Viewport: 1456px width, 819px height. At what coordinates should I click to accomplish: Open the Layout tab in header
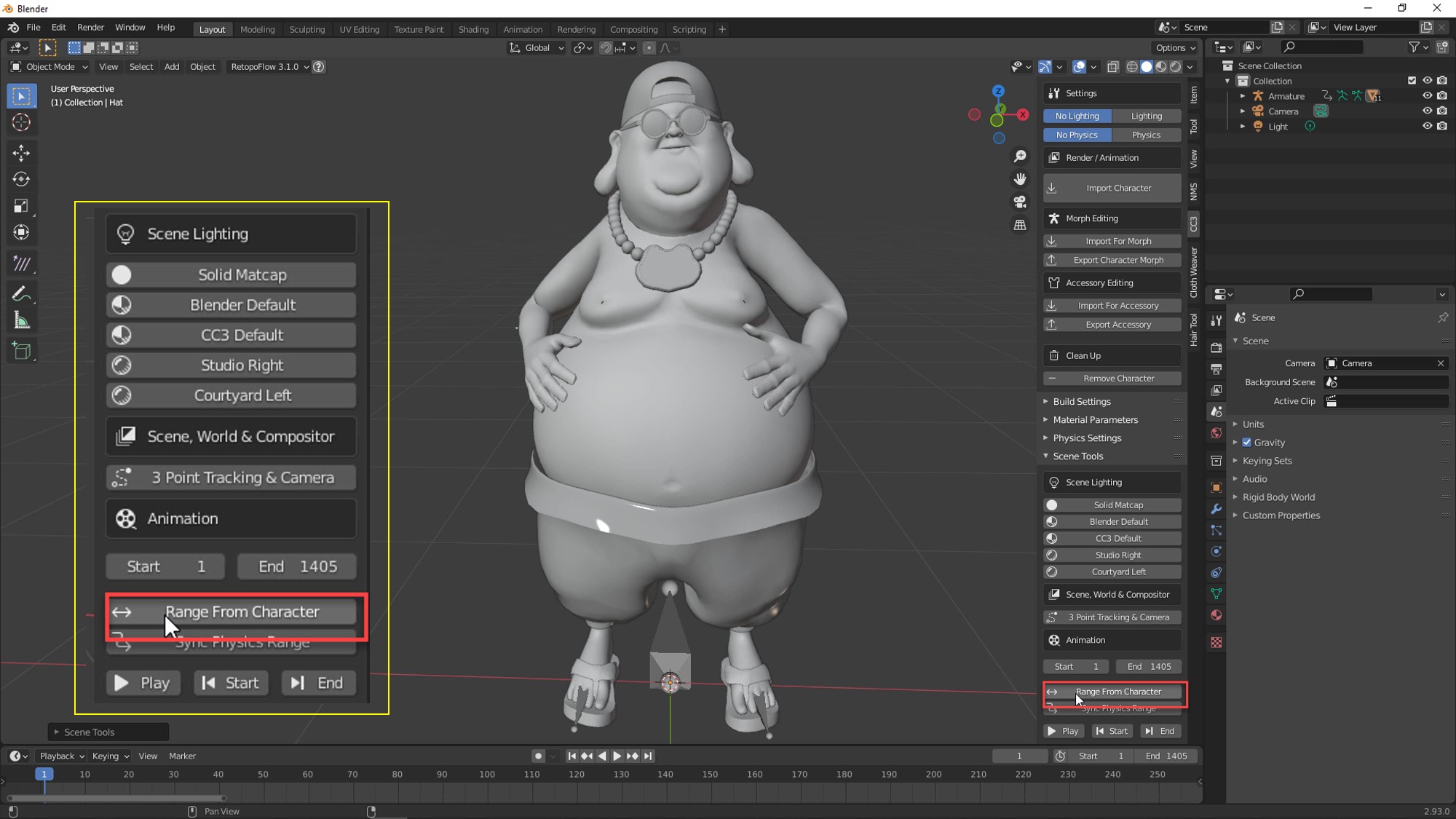pyautogui.click(x=212, y=29)
